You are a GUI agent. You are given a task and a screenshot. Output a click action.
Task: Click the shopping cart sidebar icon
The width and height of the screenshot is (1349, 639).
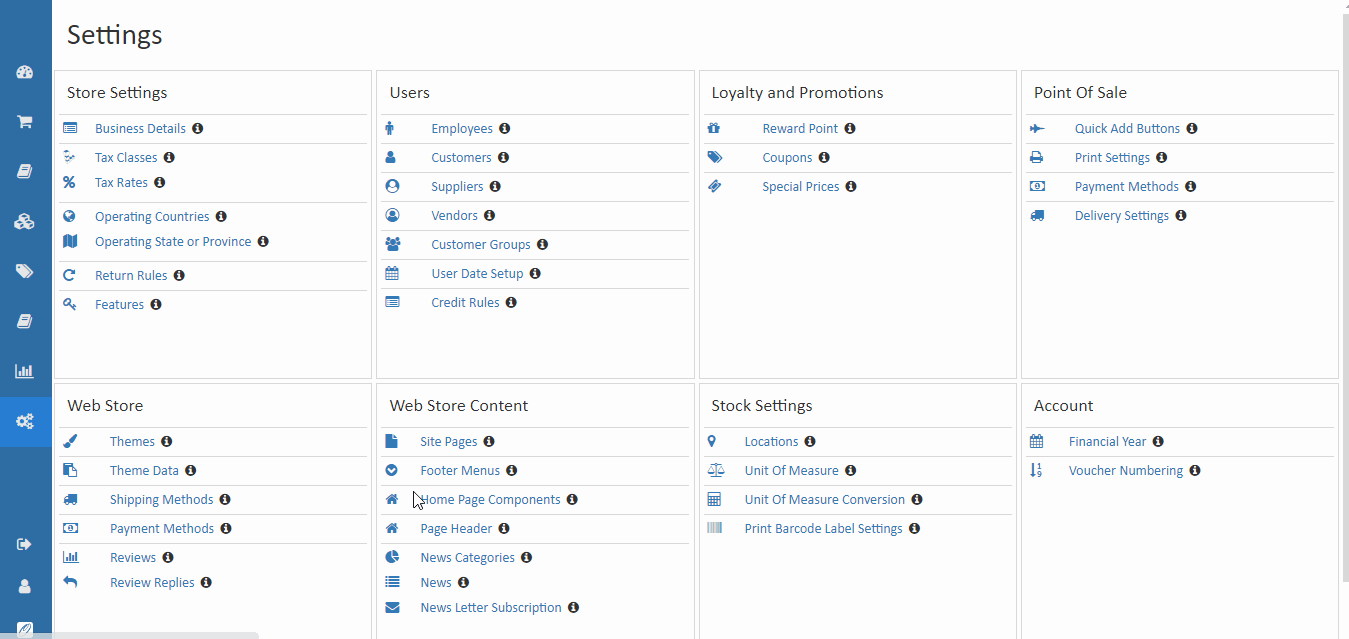(25, 122)
